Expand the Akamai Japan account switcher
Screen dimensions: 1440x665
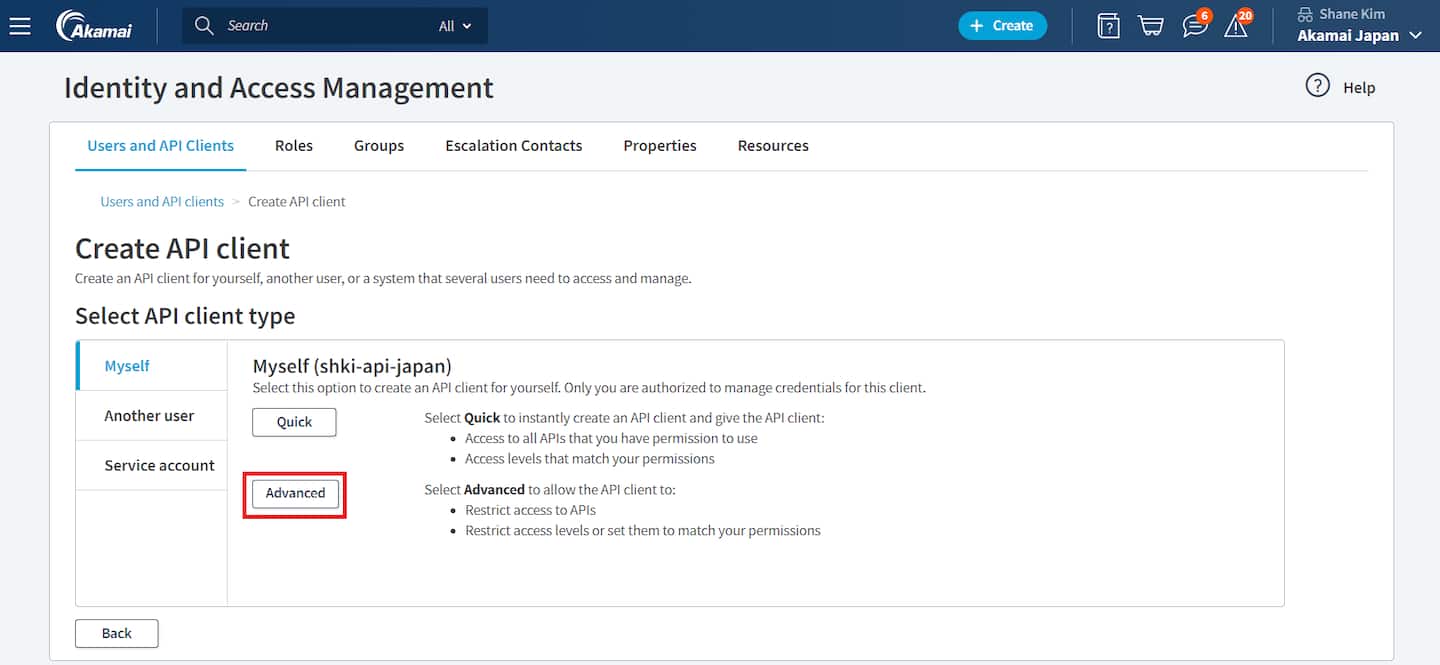pyautogui.click(x=1359, y=36)
